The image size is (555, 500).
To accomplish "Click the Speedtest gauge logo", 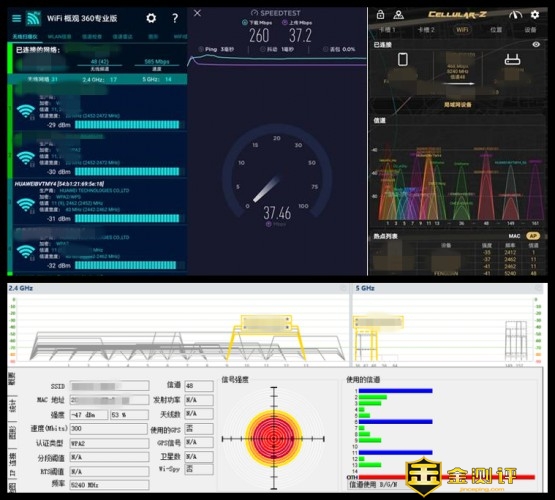I will coord(254,13).
